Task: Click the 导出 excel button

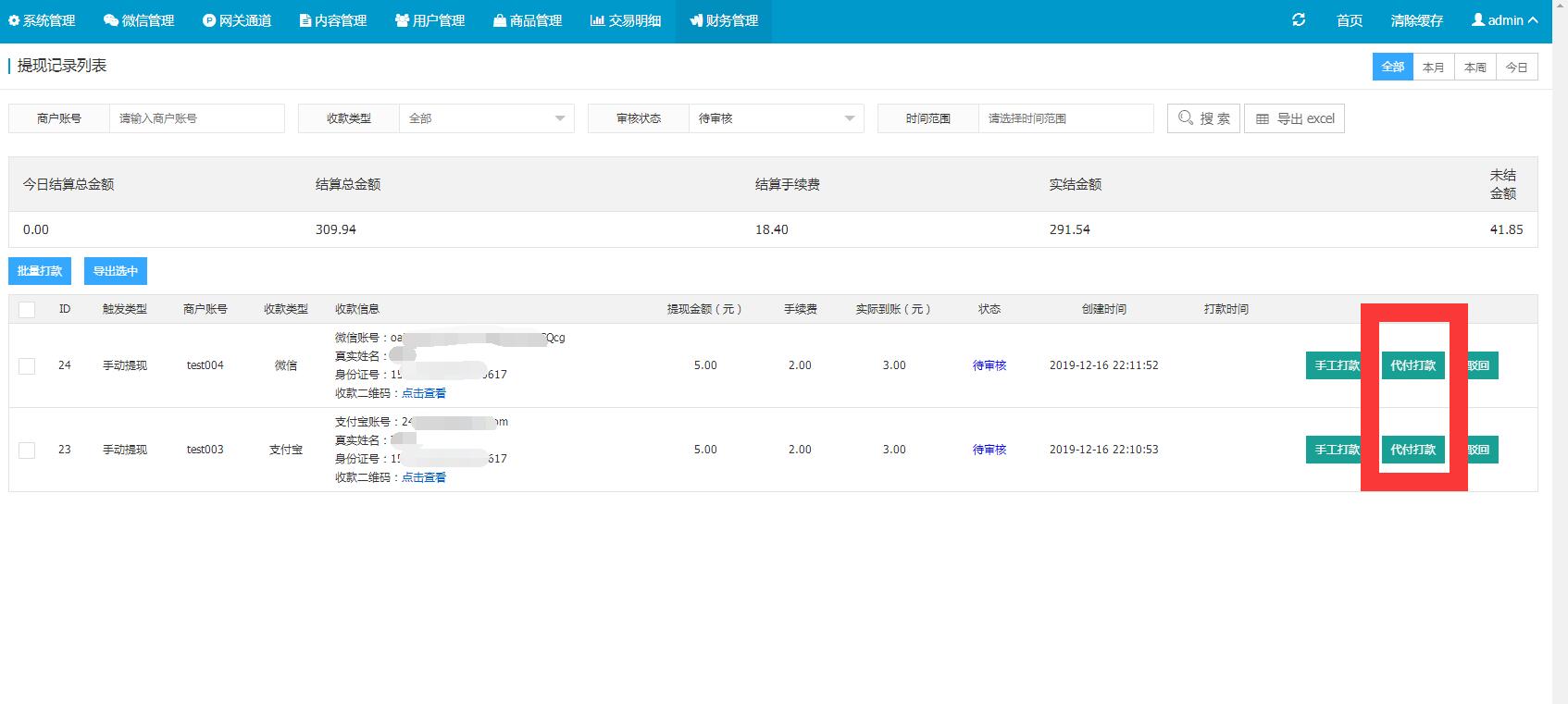Action: tap(1294, 118)
